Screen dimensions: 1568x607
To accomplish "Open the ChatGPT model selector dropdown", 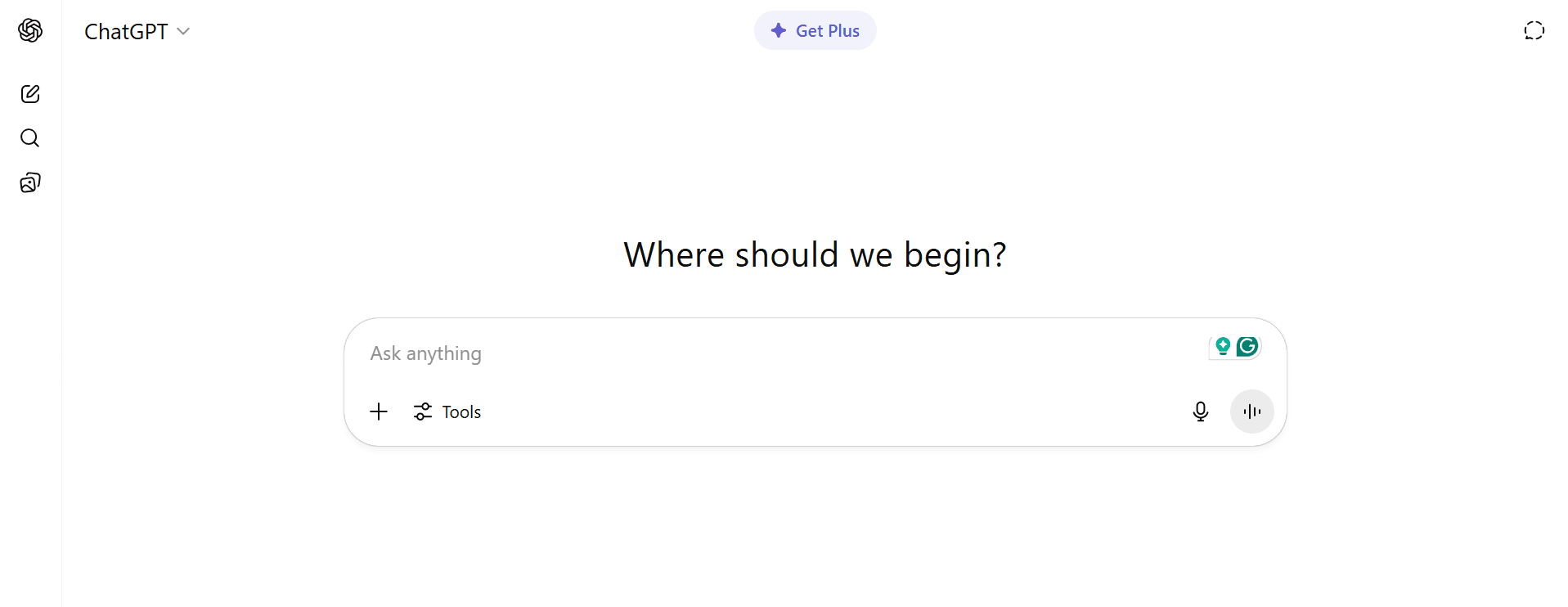I will (137, 31).
